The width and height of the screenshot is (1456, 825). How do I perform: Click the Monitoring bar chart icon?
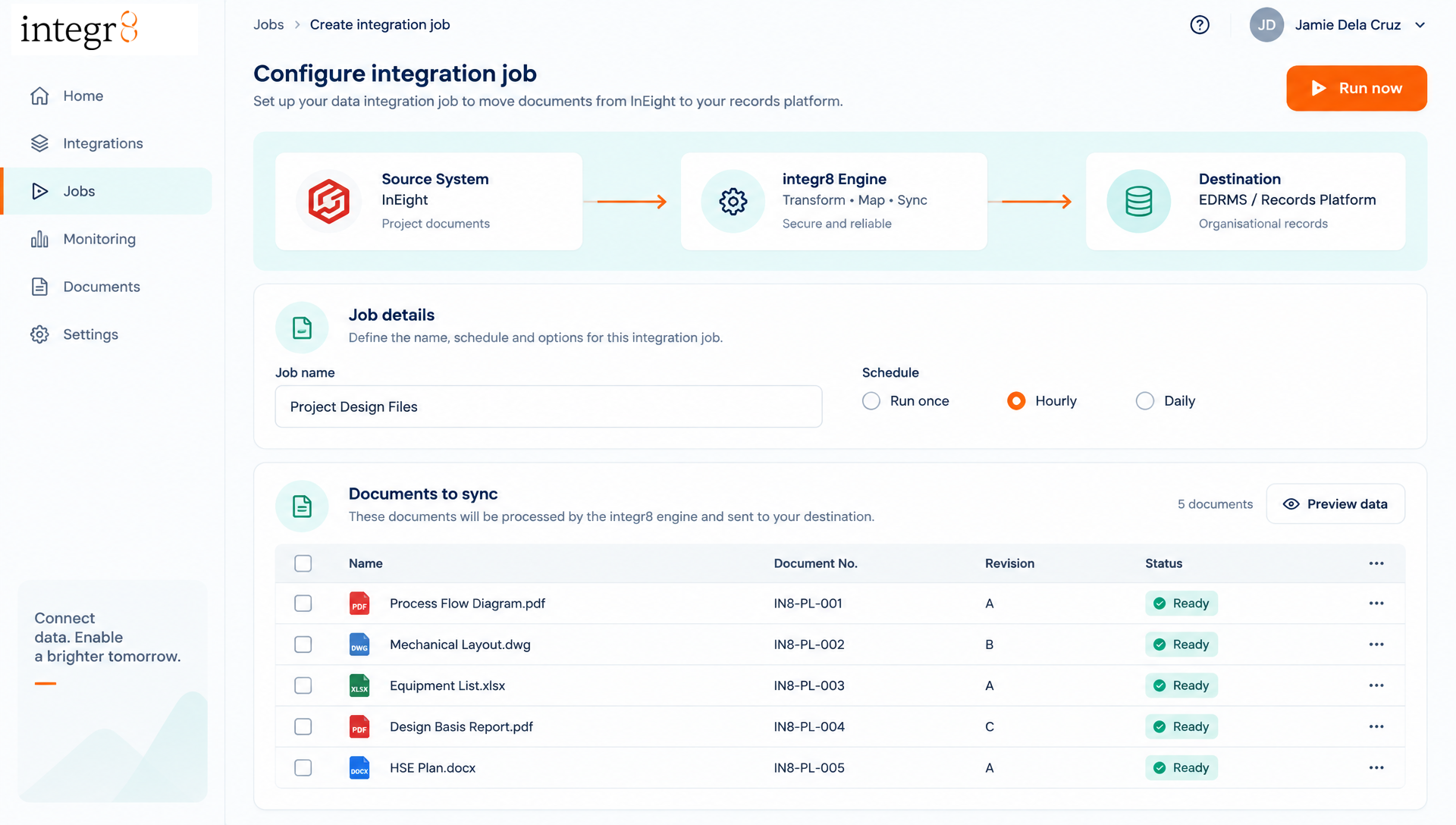39,239
